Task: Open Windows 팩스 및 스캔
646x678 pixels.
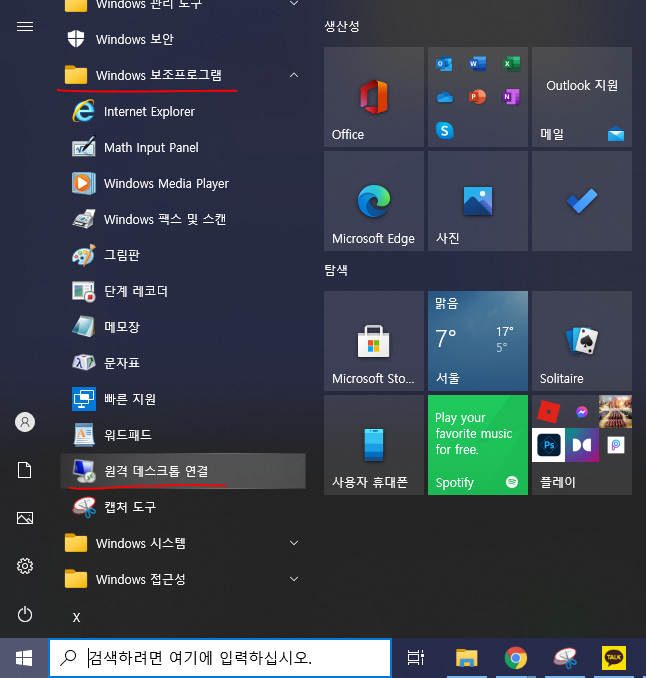Action: tap(183, 219)
